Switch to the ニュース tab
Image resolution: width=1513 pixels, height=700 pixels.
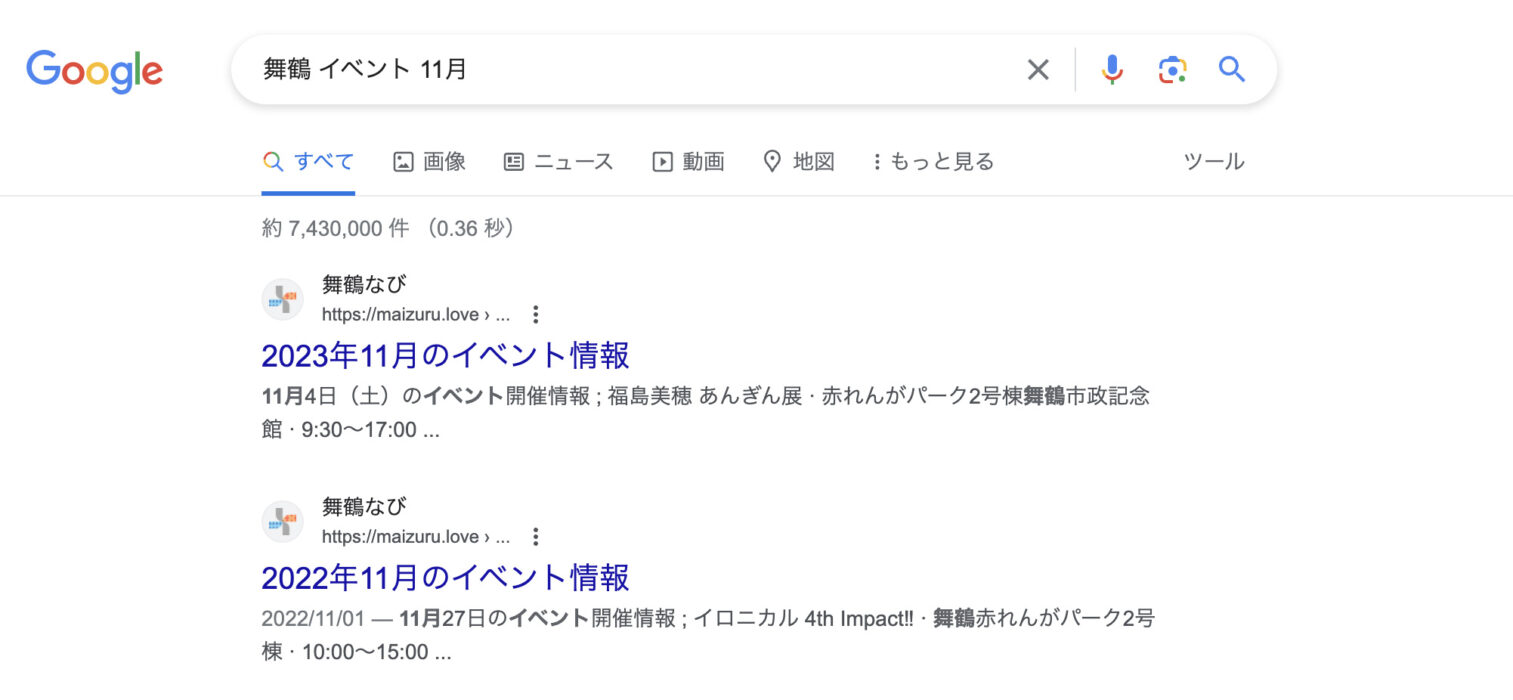[558, 162]
